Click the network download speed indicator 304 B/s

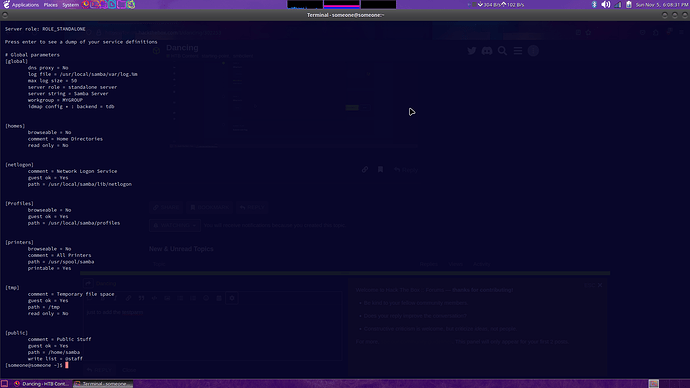point(489,5)
